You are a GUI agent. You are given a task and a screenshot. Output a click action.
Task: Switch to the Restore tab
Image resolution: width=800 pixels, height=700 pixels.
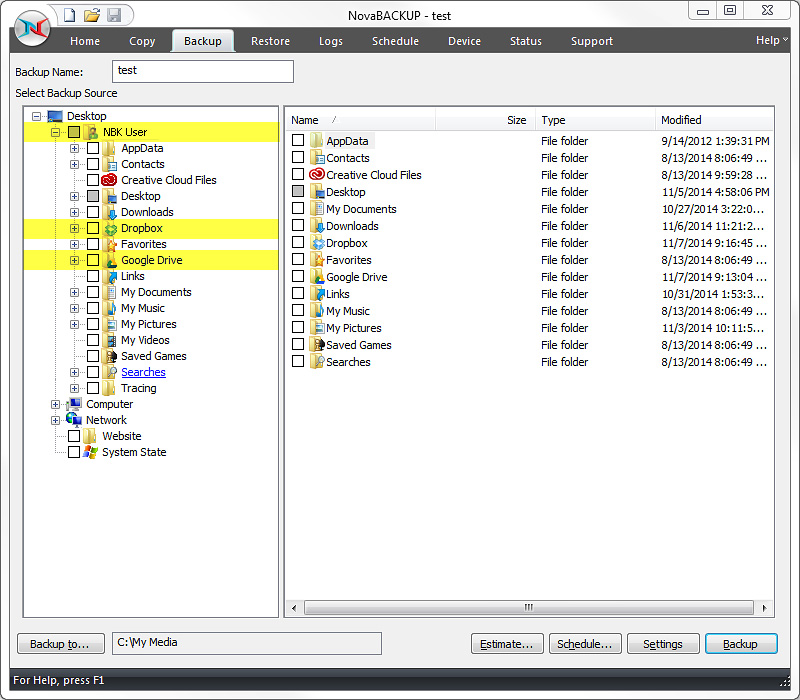tap(270, 41)
